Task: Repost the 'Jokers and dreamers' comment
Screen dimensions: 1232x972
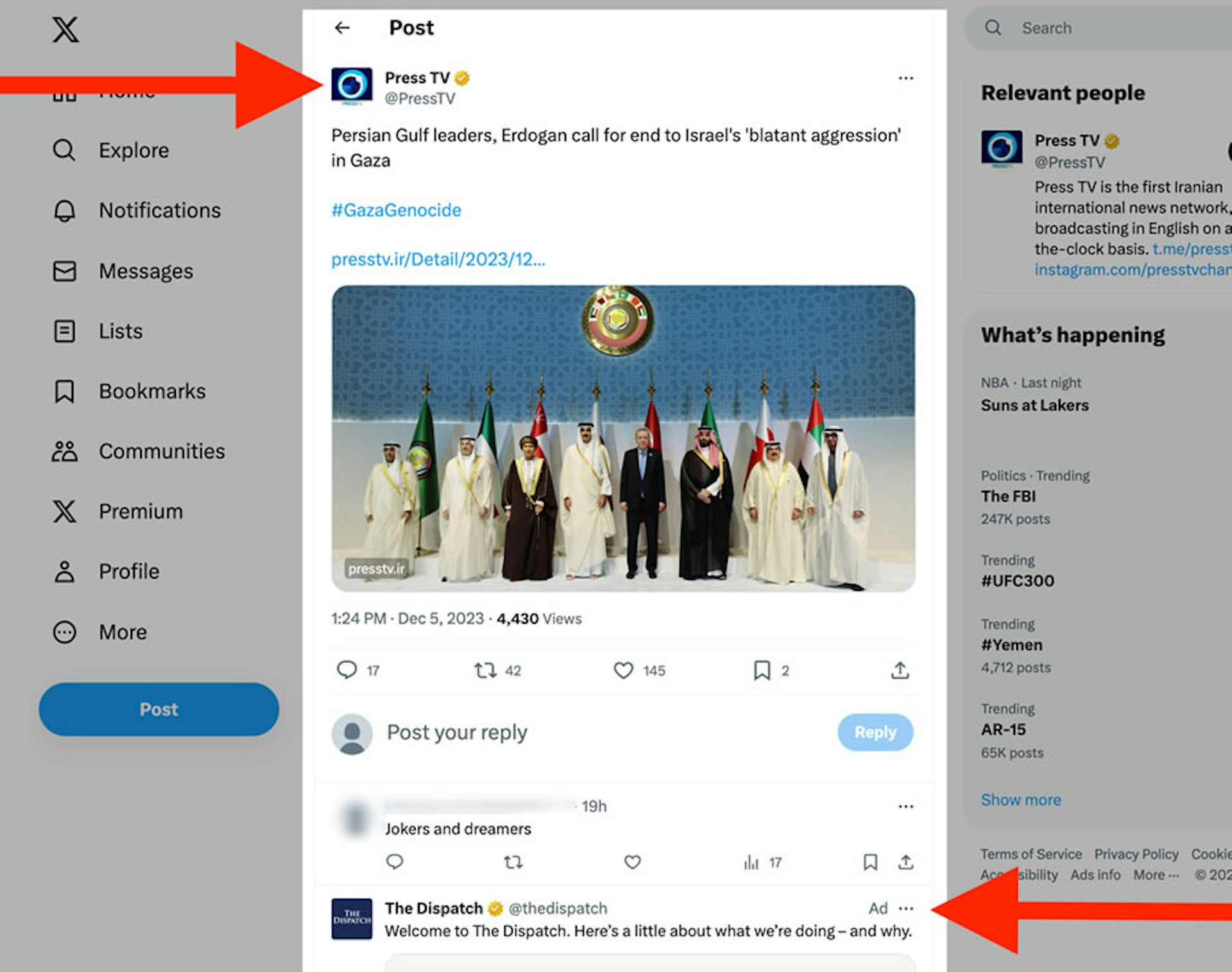Action: point(513,862)
